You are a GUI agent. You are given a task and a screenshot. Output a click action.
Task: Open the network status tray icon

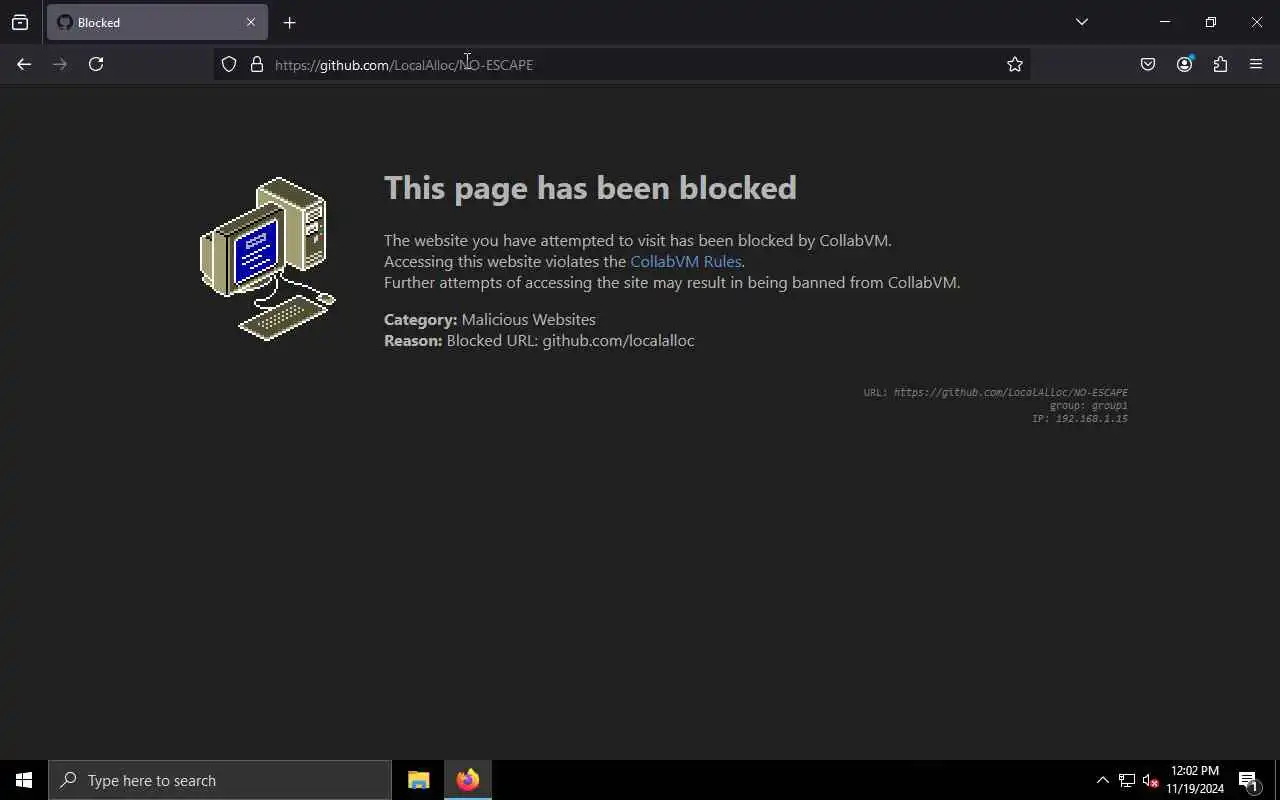pyautogui.click(x=1127, y=780)
